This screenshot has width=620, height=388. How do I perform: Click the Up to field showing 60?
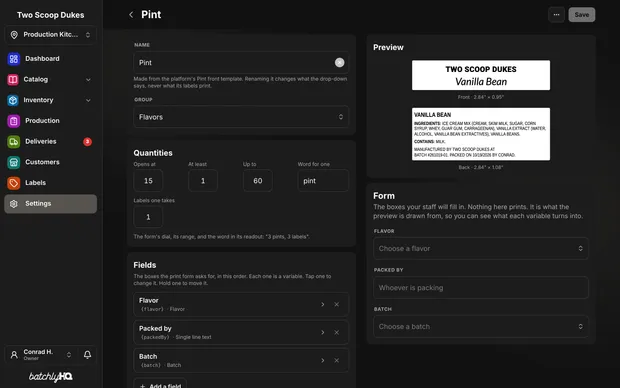(x=257, y=181)
